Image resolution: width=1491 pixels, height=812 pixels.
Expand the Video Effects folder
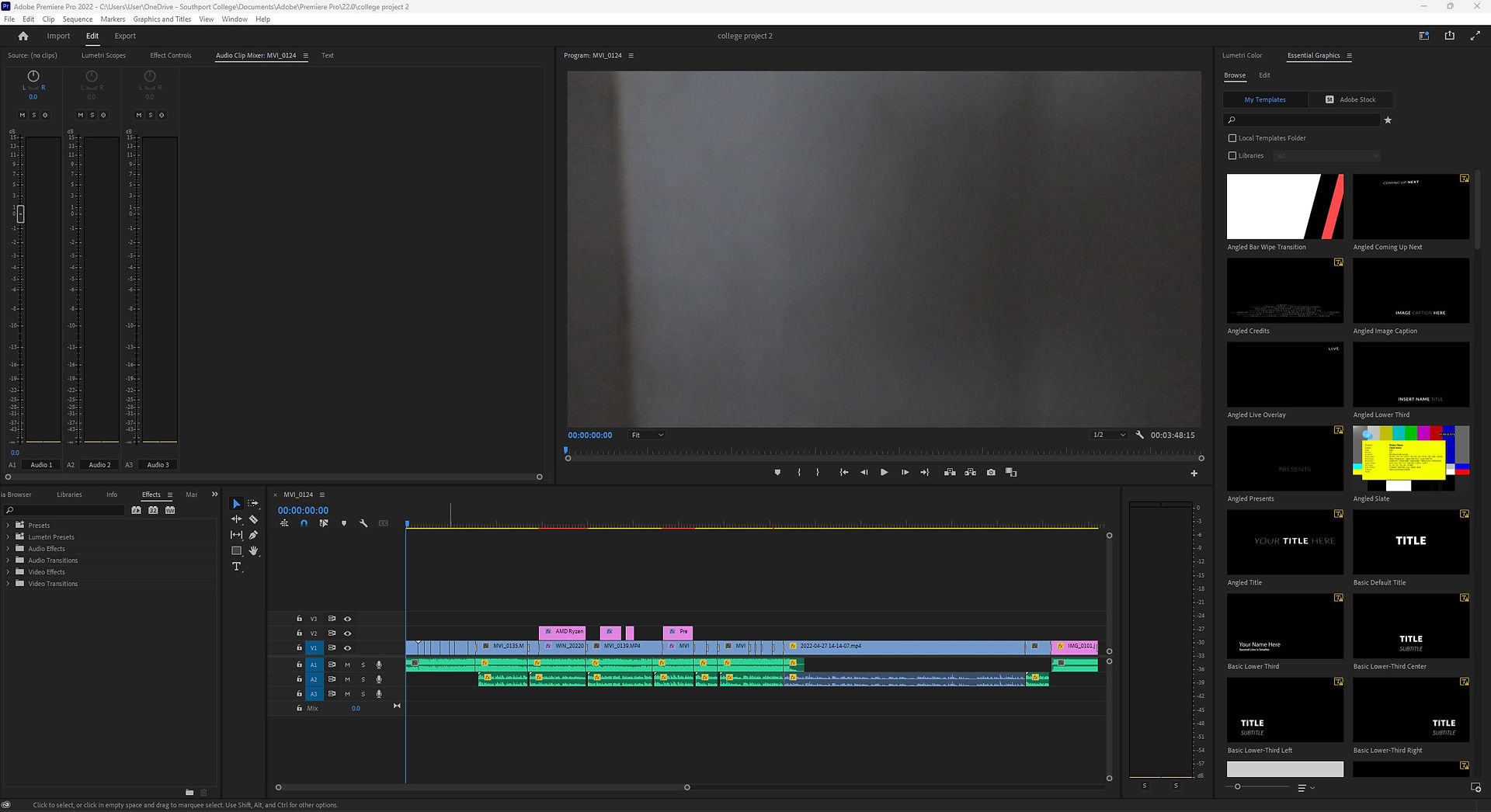click(8, 572)
